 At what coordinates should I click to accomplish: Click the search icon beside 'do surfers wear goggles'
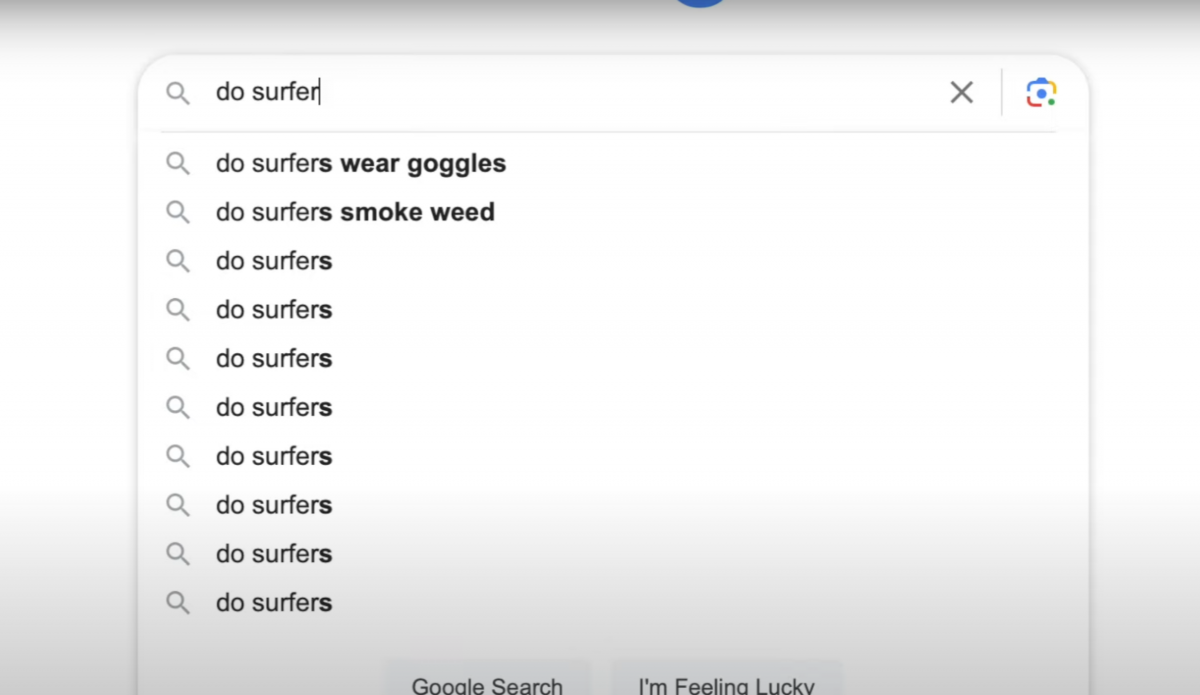tap(178, 163)
